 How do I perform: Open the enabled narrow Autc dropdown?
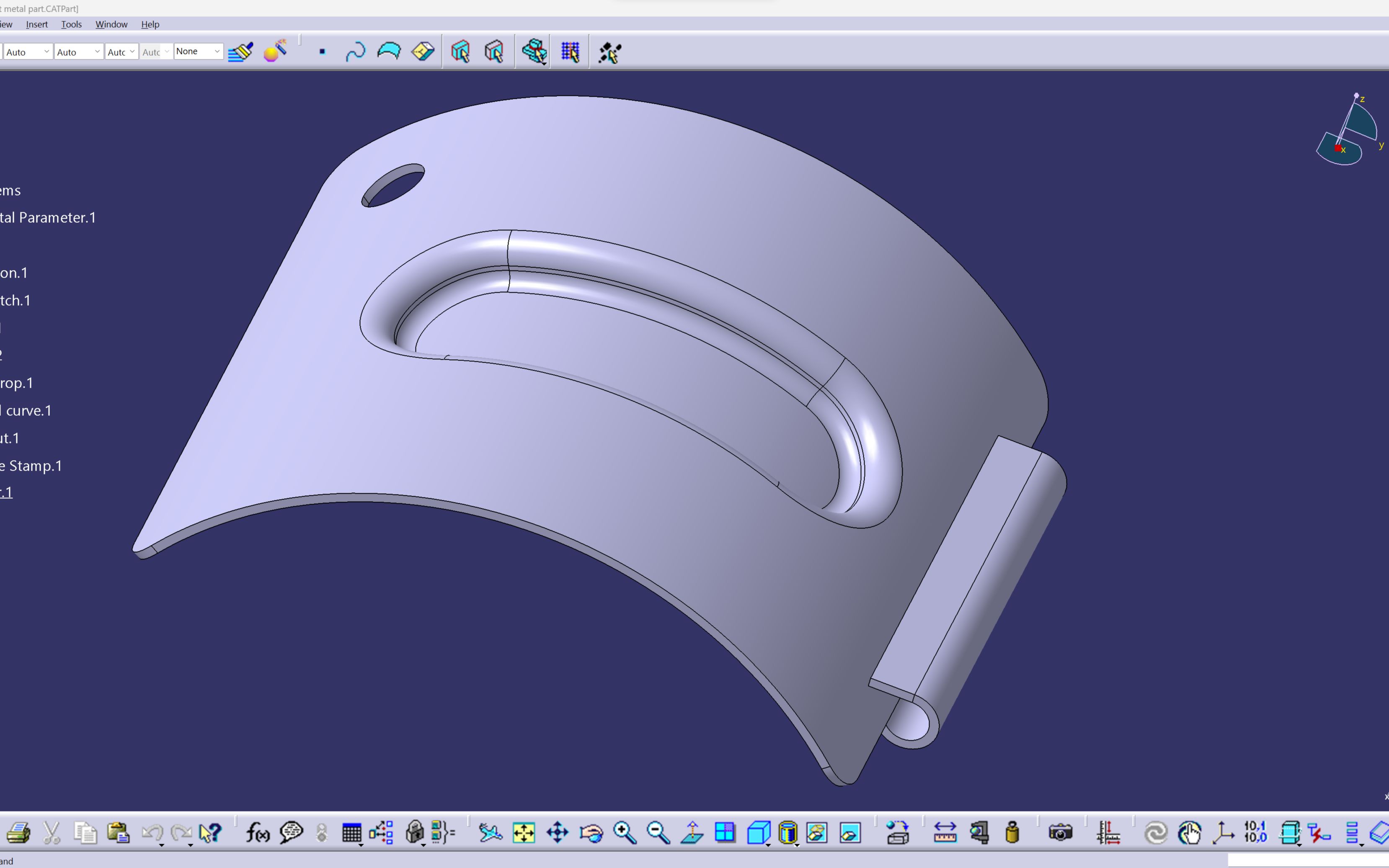(x=121, y=52)
